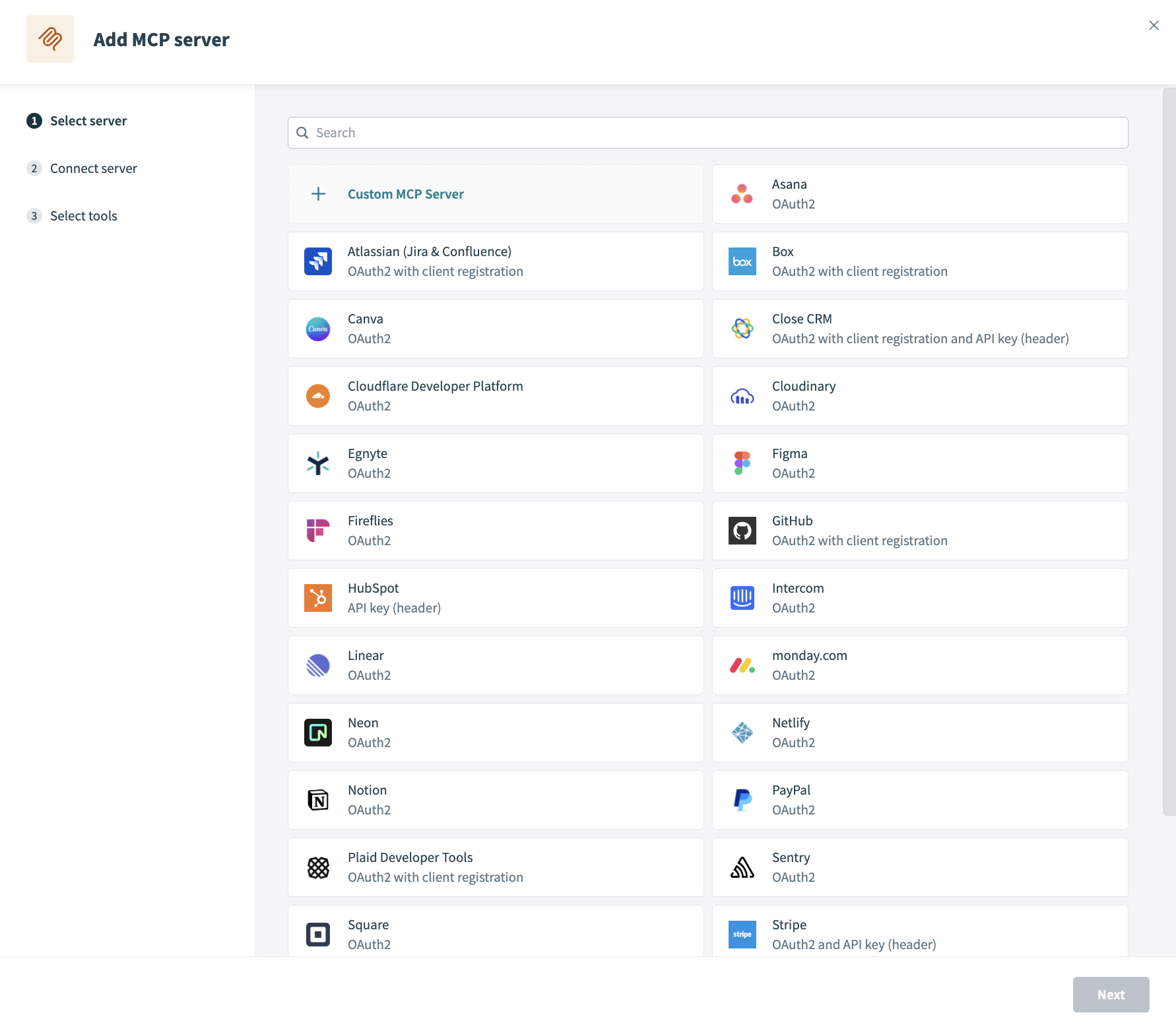Click the PayPal logo icon

(x=742, y=800)
